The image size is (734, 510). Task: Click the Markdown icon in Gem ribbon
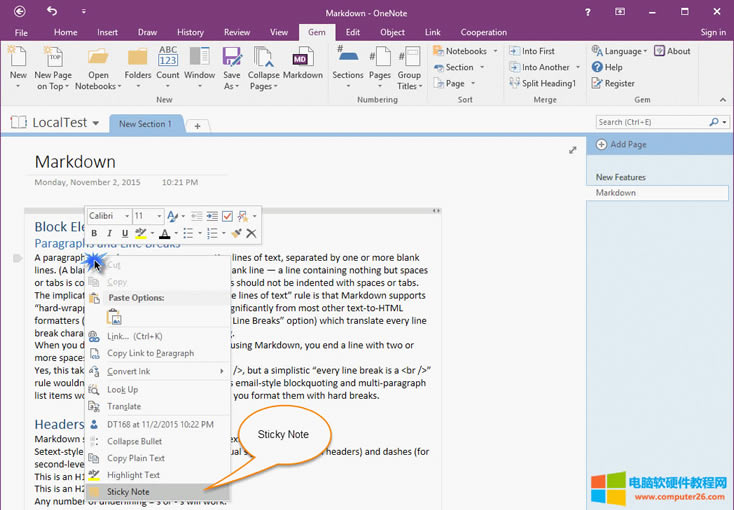(302, 62)
